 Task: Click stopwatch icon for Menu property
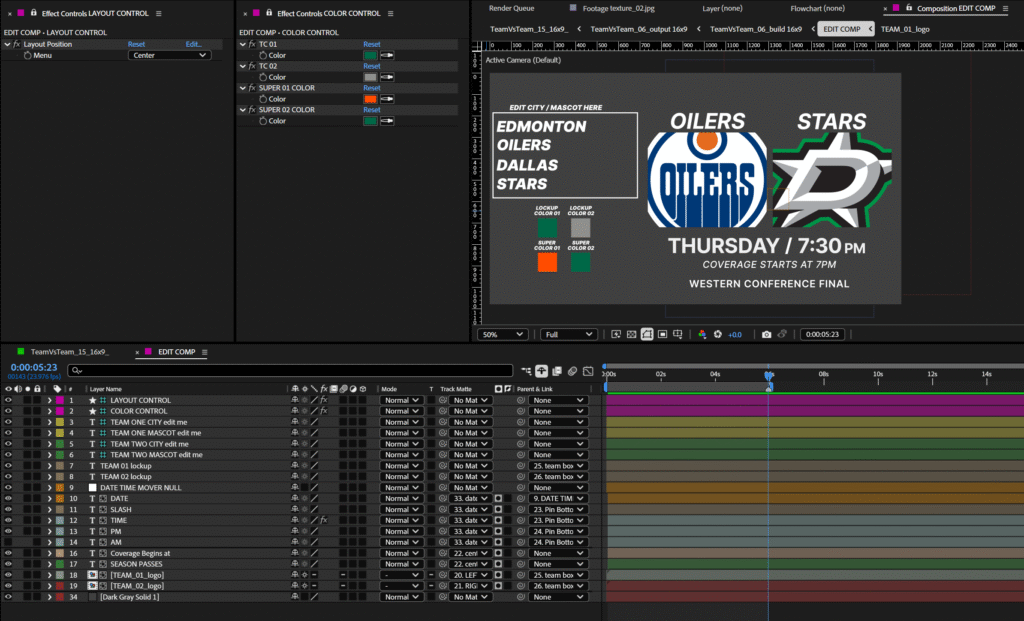click(27, 56)
